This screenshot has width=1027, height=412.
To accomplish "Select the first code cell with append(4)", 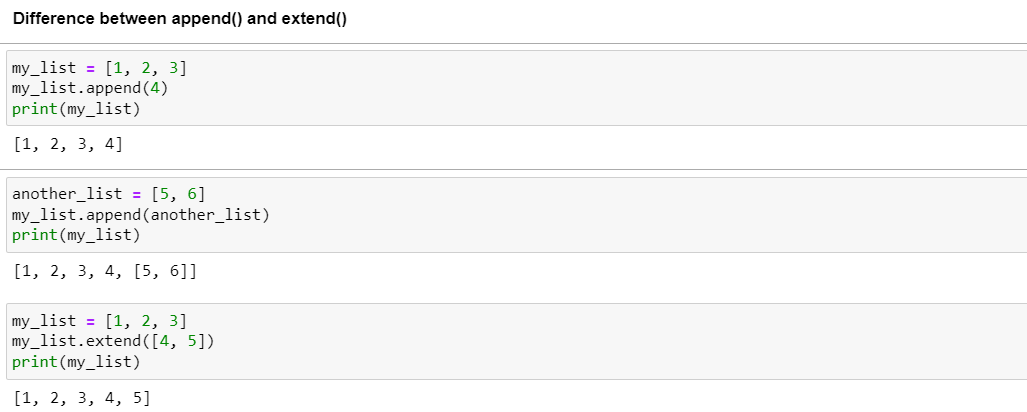I will pyautogui.click(x=517, y=88).
